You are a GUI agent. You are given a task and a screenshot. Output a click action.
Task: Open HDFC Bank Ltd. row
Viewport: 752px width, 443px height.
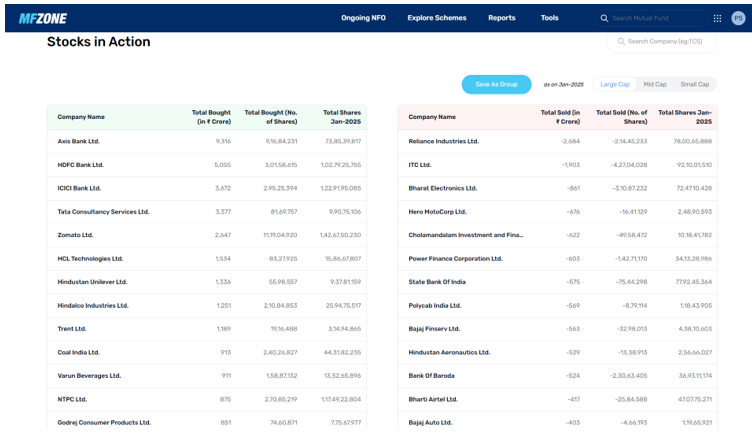pyautogui.click(x=207, y=165)
